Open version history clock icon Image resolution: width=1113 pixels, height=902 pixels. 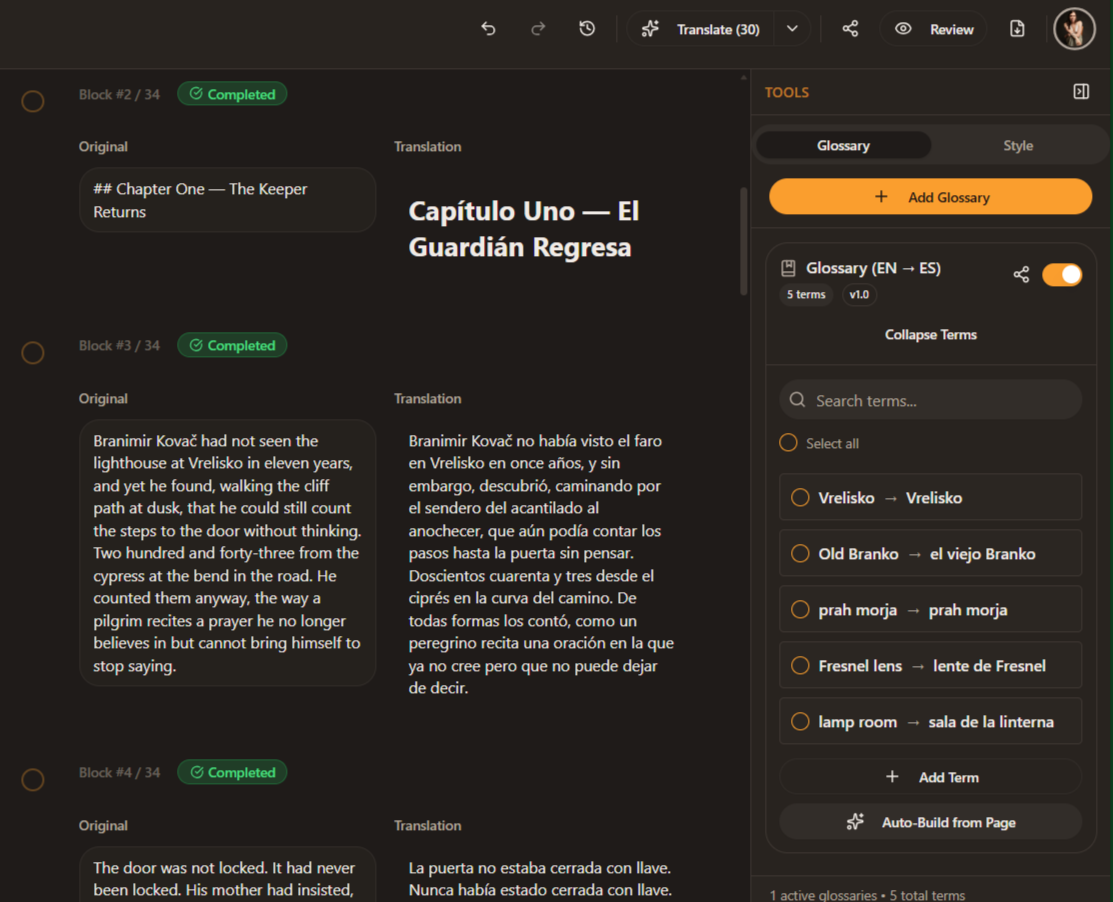(587, 29)
